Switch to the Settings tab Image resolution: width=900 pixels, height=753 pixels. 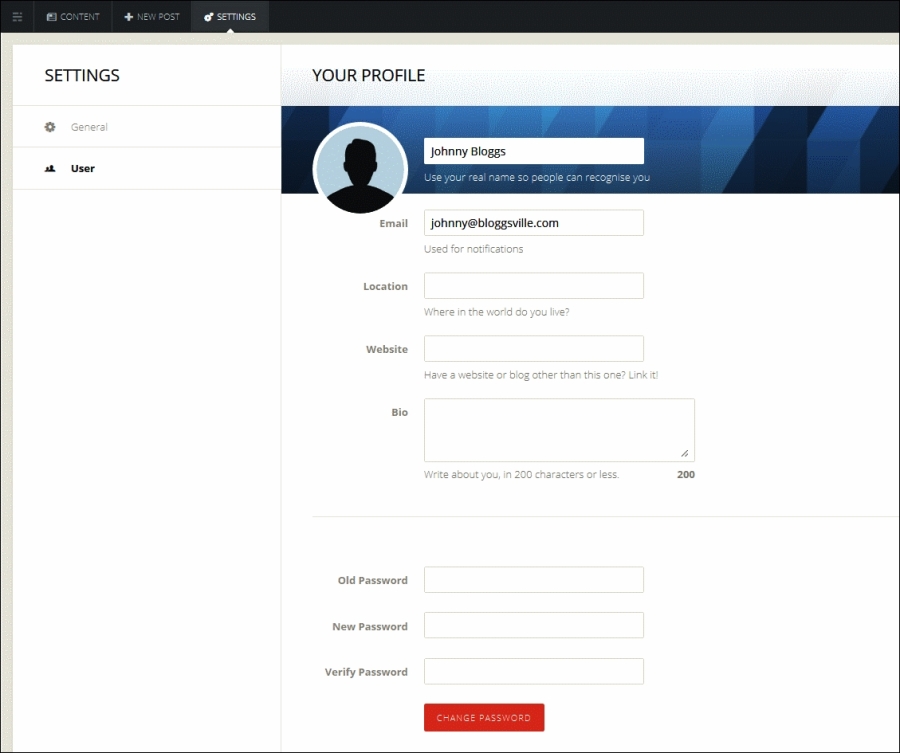[230, 17]
